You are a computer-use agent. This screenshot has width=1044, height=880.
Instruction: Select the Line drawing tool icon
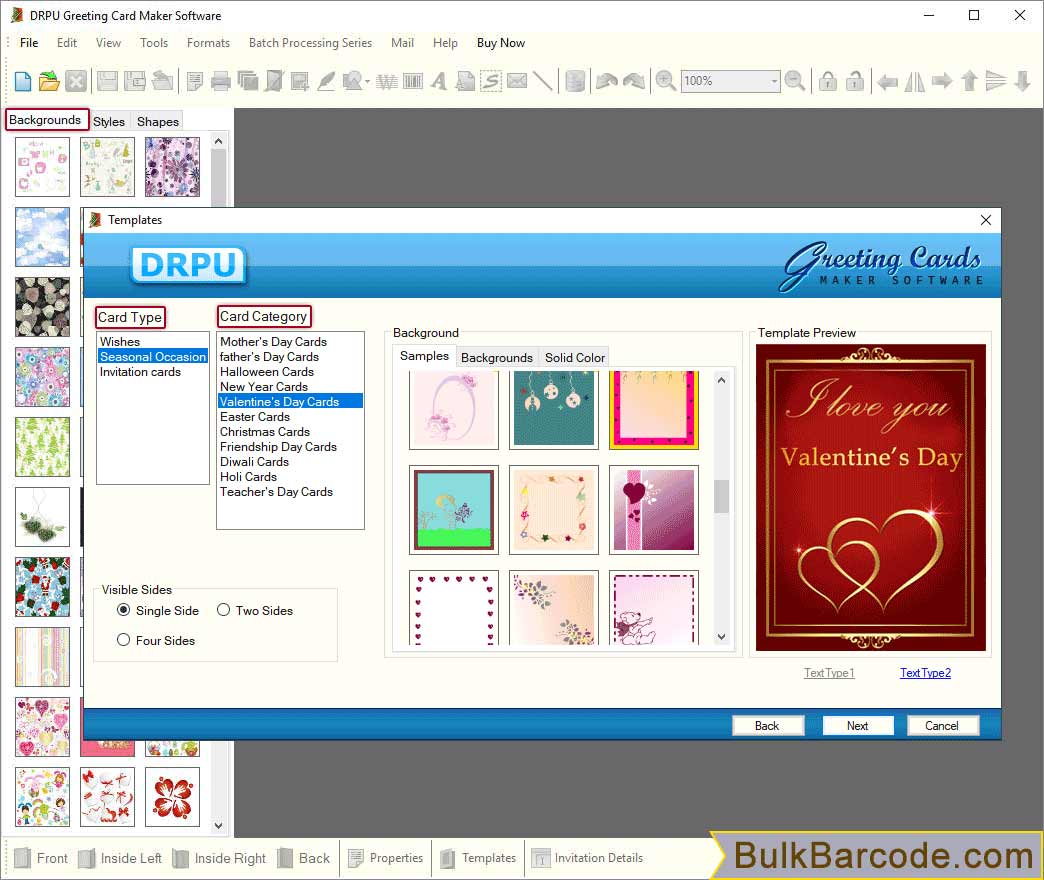(543, 81)
